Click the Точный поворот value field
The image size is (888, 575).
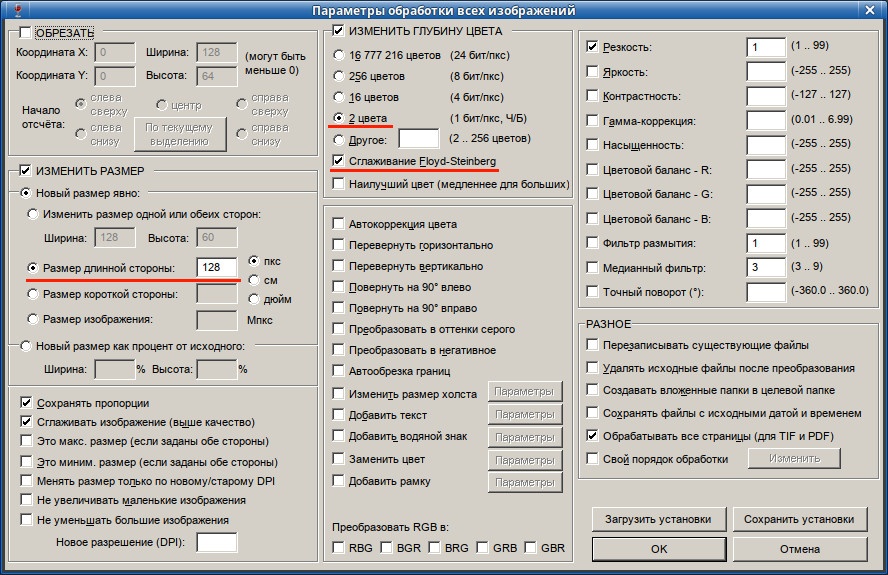pos(766,292)
